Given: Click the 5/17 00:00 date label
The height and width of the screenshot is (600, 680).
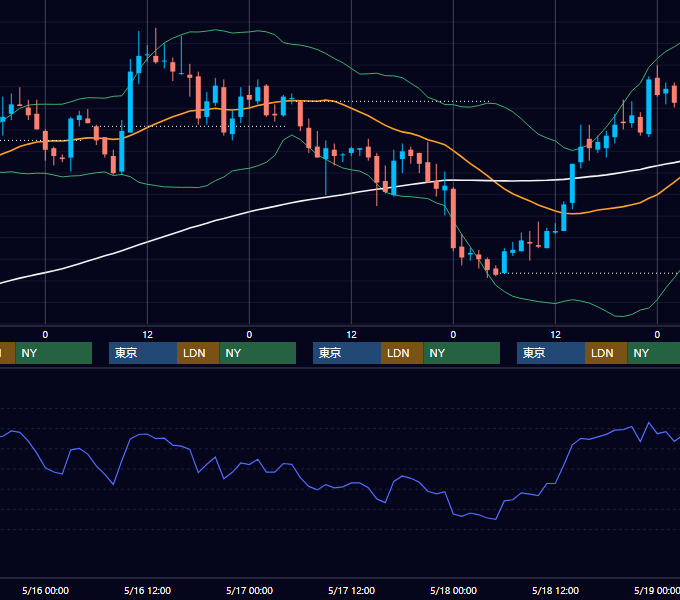Looking at the screenshot, I should point(249,590).
